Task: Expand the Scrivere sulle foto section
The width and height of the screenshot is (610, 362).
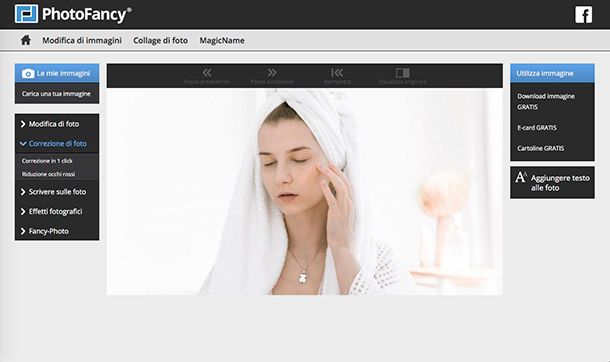Action: pyautogui.click(x=57, y=192)
